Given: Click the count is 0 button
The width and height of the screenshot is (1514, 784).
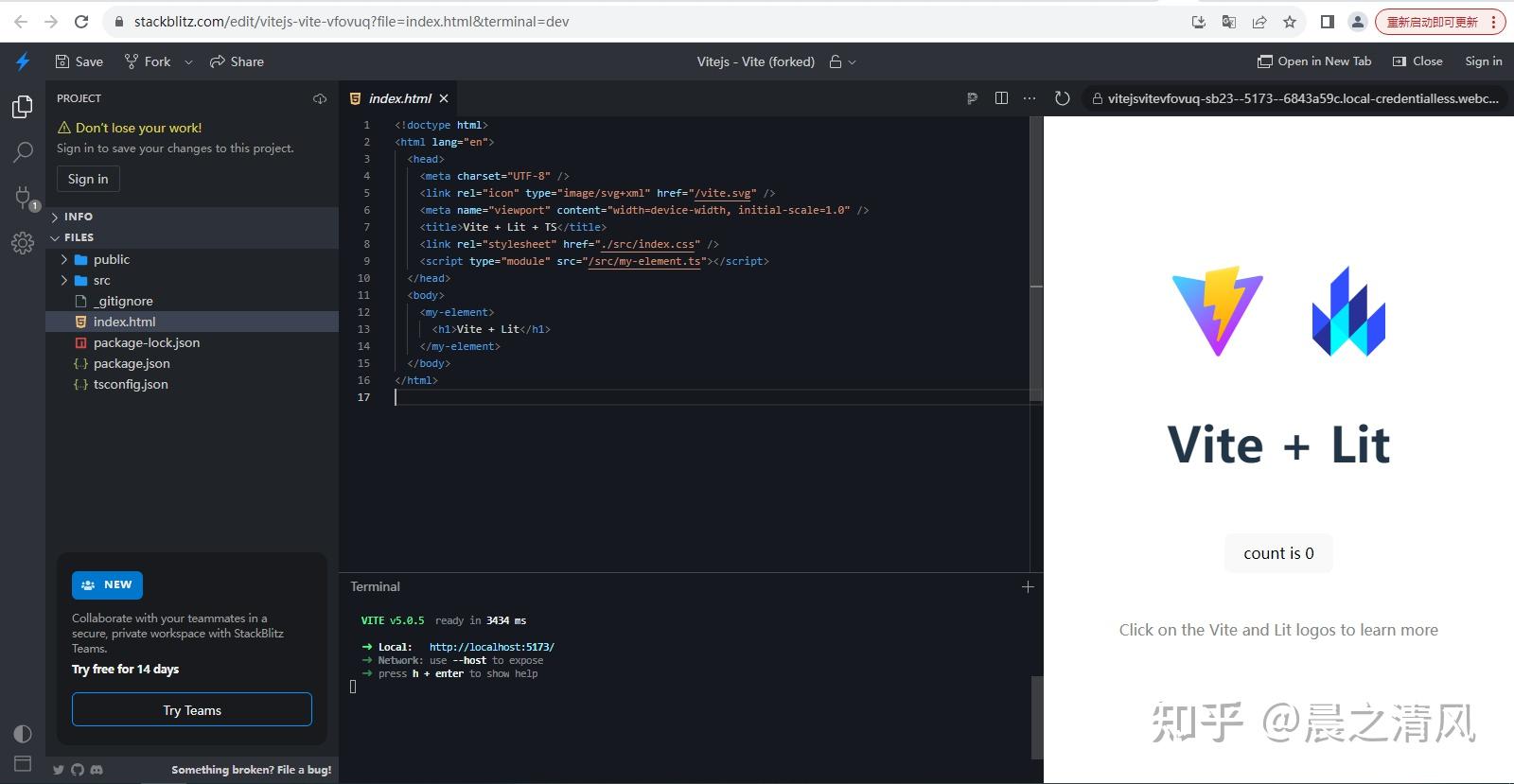Looking at the screenshot, I should pos(1278,553).
